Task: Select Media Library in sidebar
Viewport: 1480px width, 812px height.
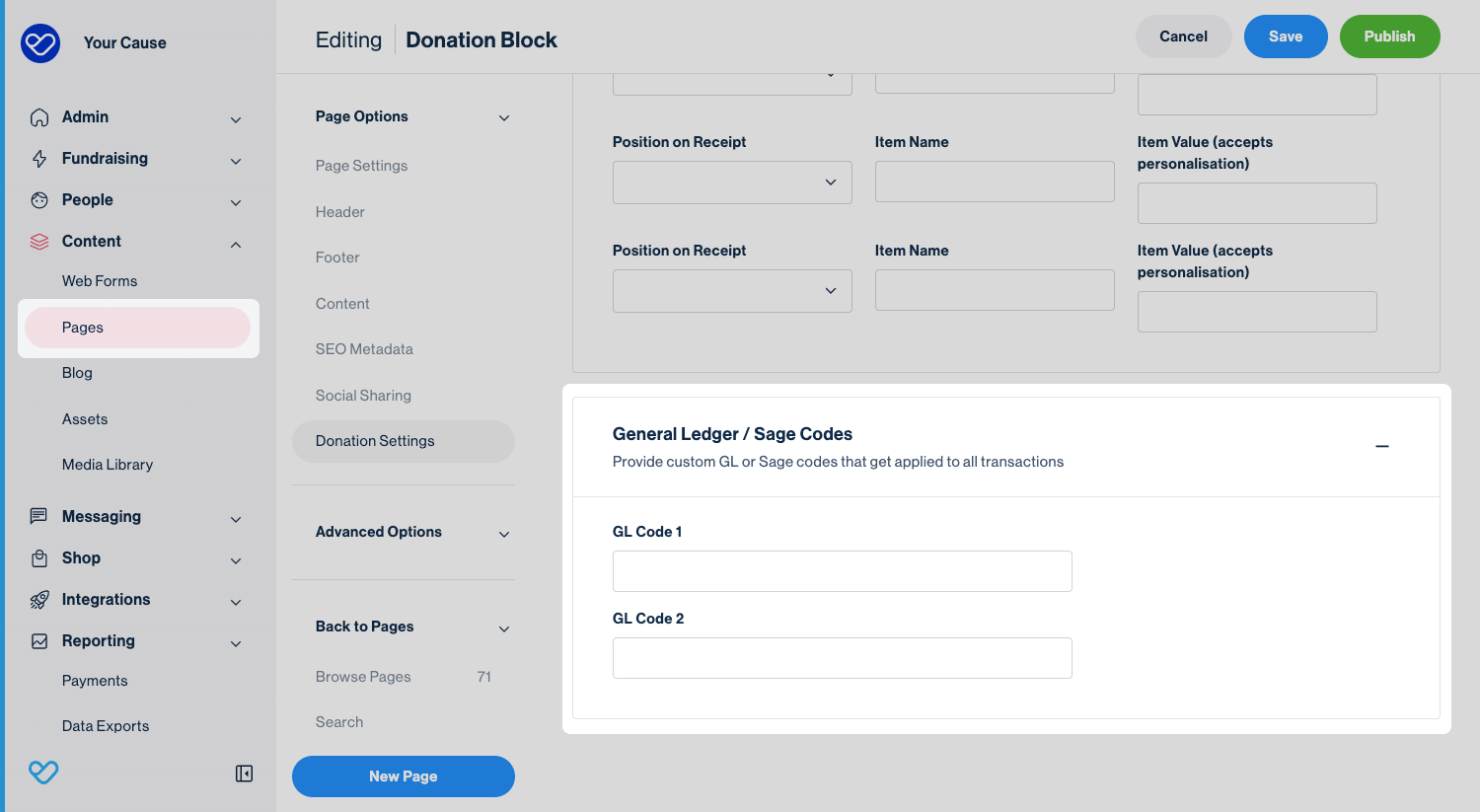Action: (x=108, y=465)
